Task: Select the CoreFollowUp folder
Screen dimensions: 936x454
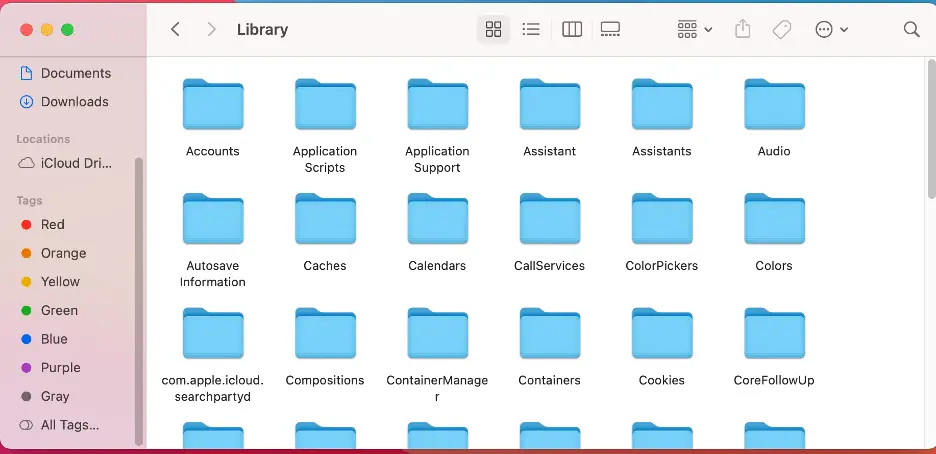Action: tap(774, 347)
